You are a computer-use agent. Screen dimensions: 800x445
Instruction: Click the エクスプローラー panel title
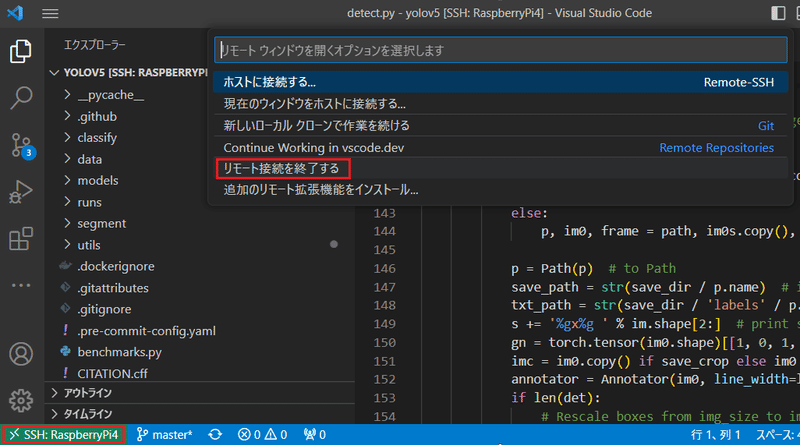[x=94, y=45]
